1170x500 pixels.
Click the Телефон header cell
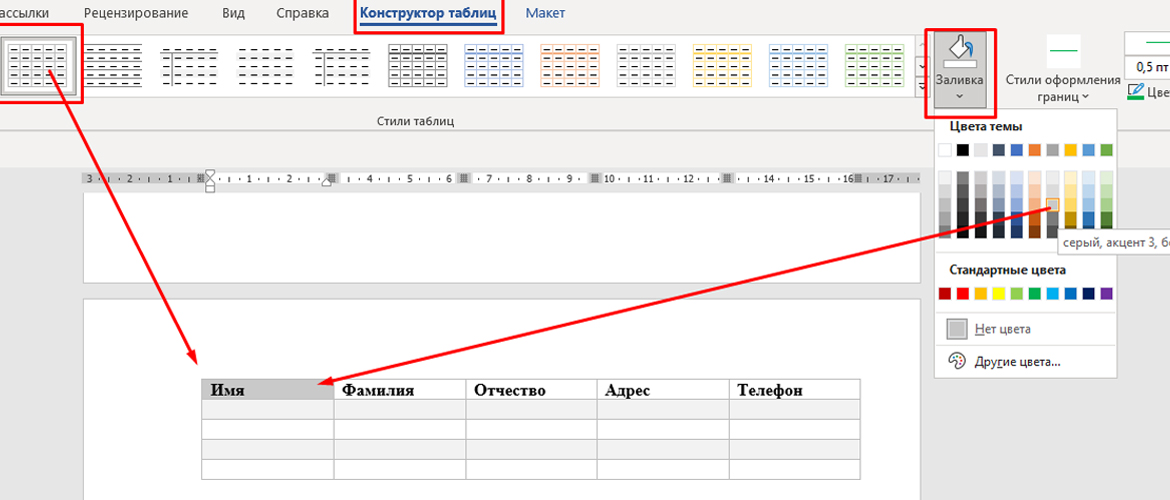[x=794, y=390]
